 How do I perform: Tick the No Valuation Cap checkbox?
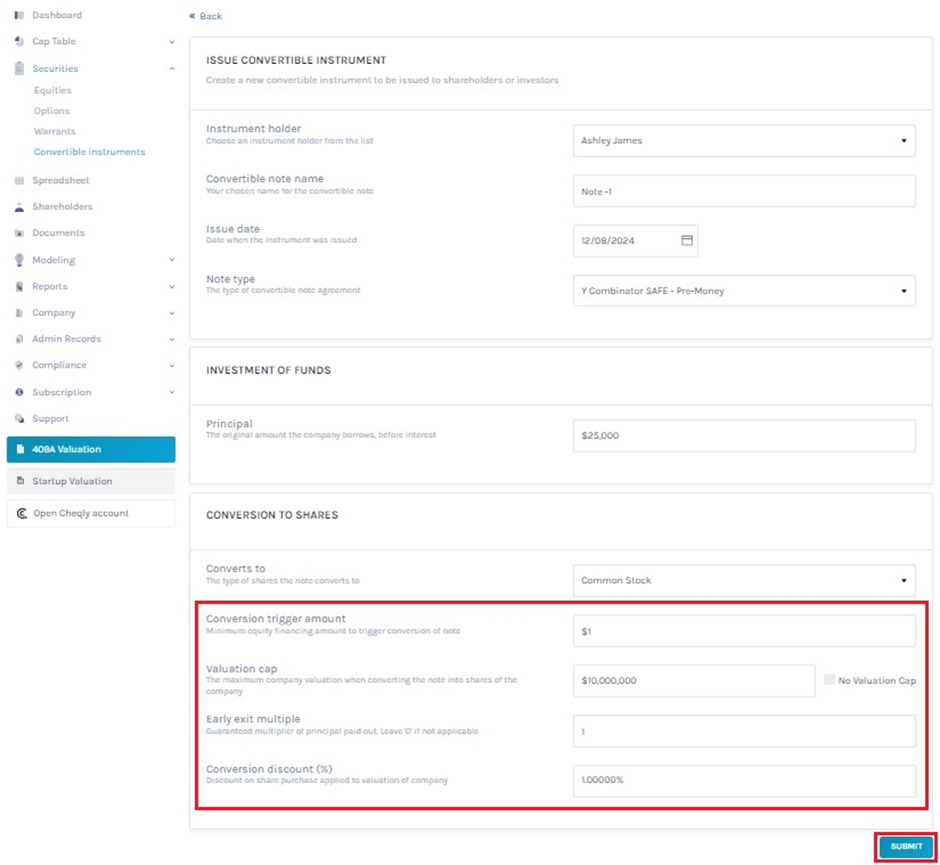point(829,680)
